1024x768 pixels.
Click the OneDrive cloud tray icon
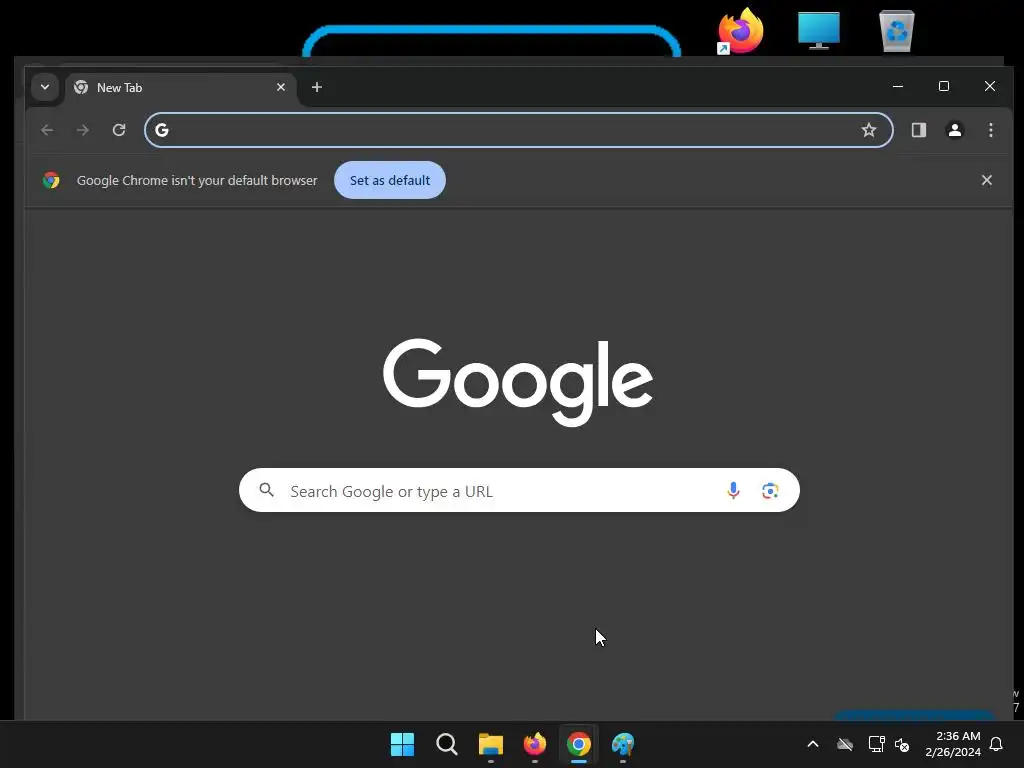point(845,744)
